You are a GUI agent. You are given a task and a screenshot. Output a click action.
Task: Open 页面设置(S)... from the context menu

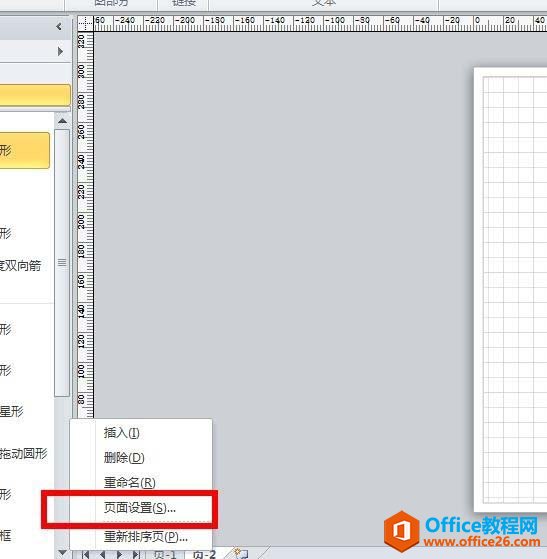coord(139,508)
